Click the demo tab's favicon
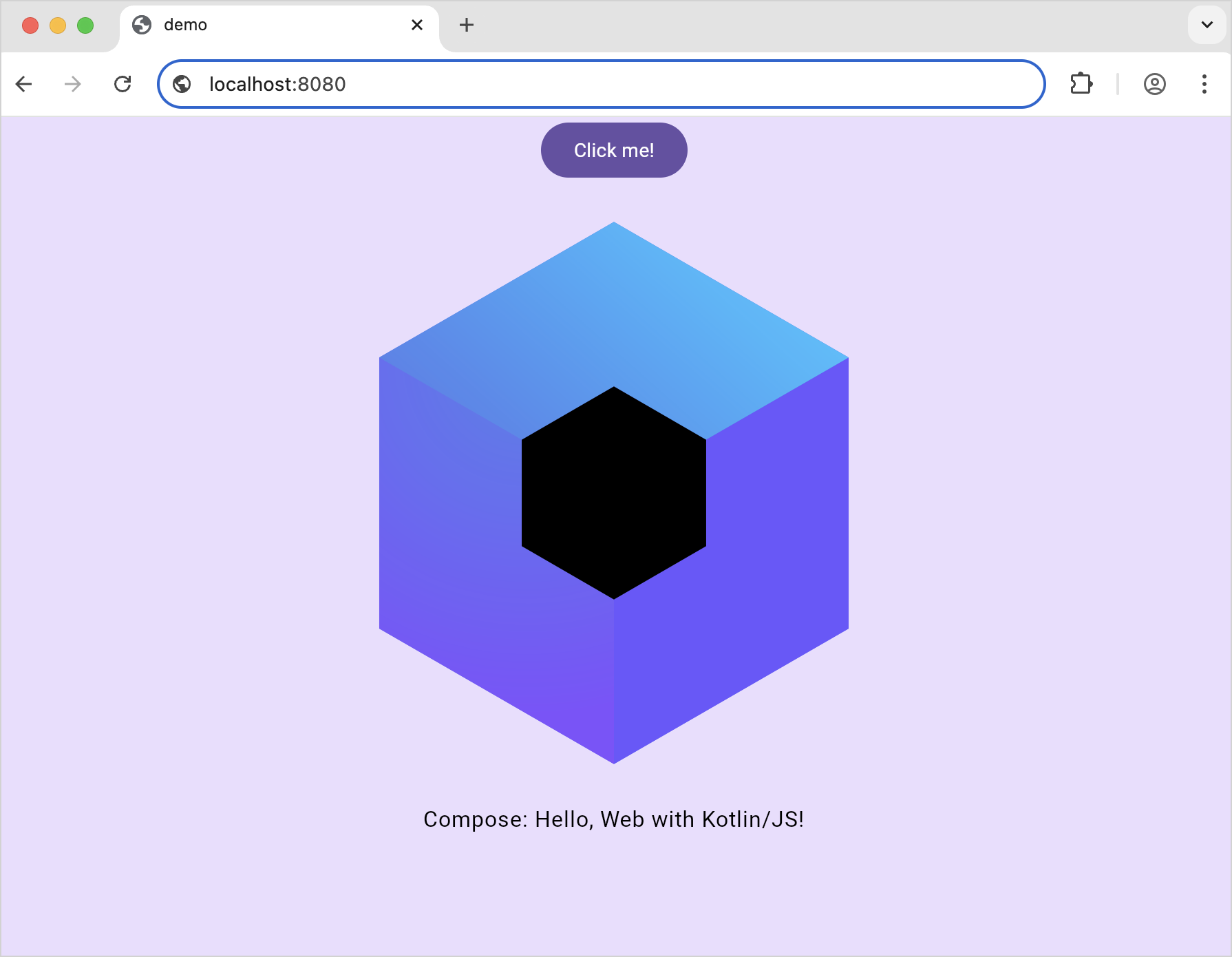Viewport: 1232px width, 957px height. tap(142, 25)
